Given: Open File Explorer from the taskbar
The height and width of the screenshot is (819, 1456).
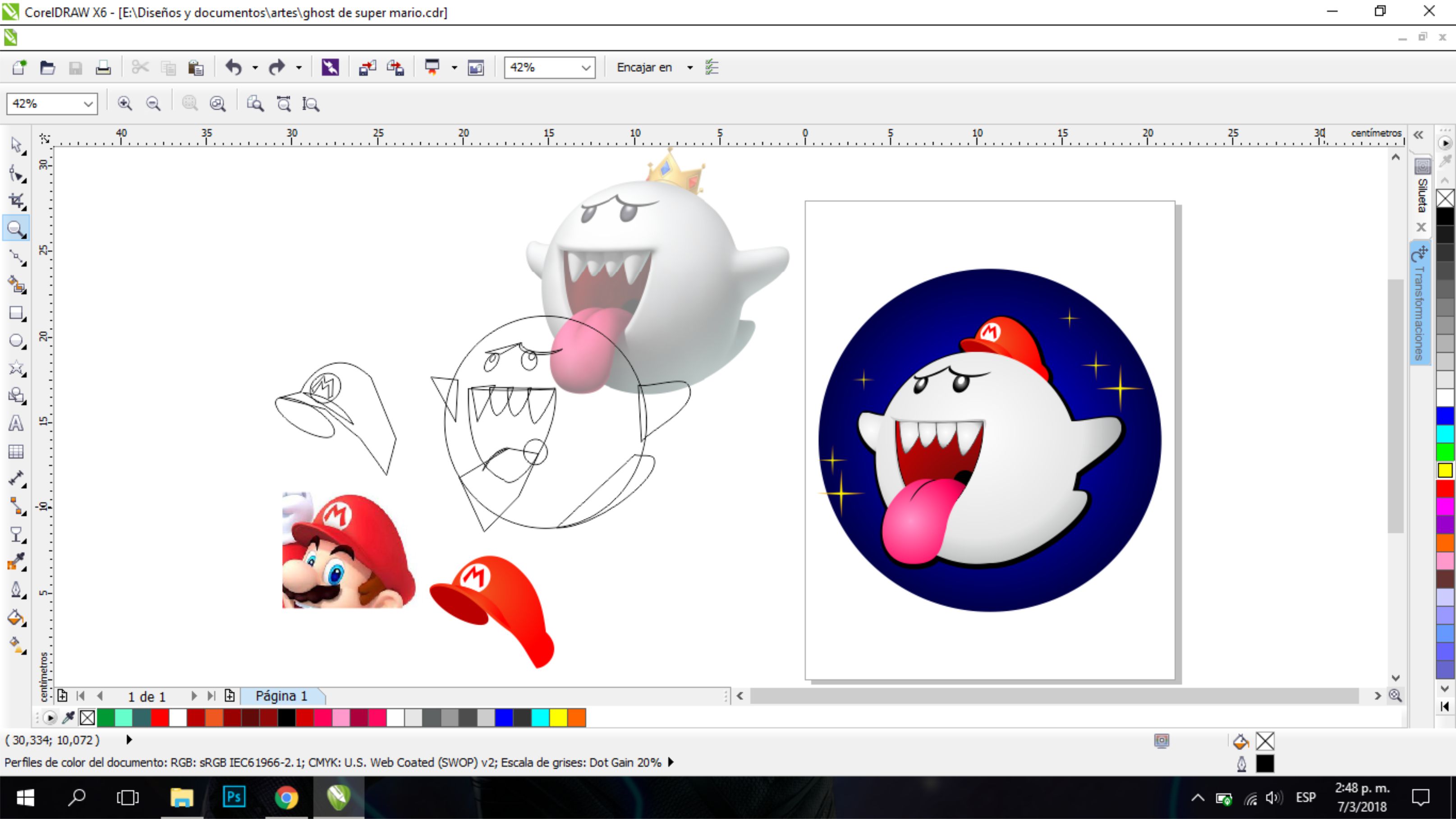Looking at the screenshot, I should pyautogui.click(x=181, y=797).
